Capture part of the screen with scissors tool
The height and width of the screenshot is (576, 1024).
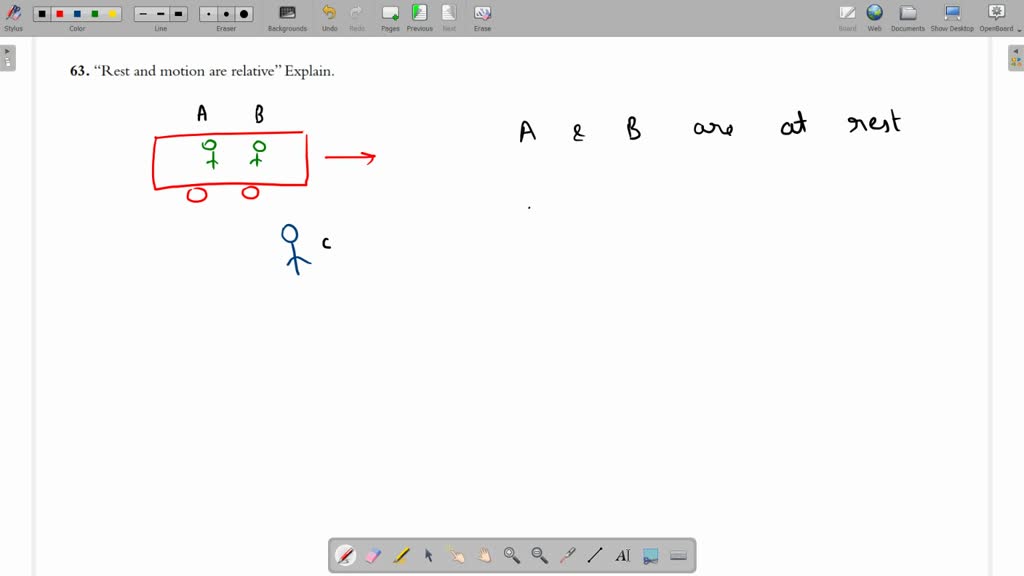pos(651,555)
